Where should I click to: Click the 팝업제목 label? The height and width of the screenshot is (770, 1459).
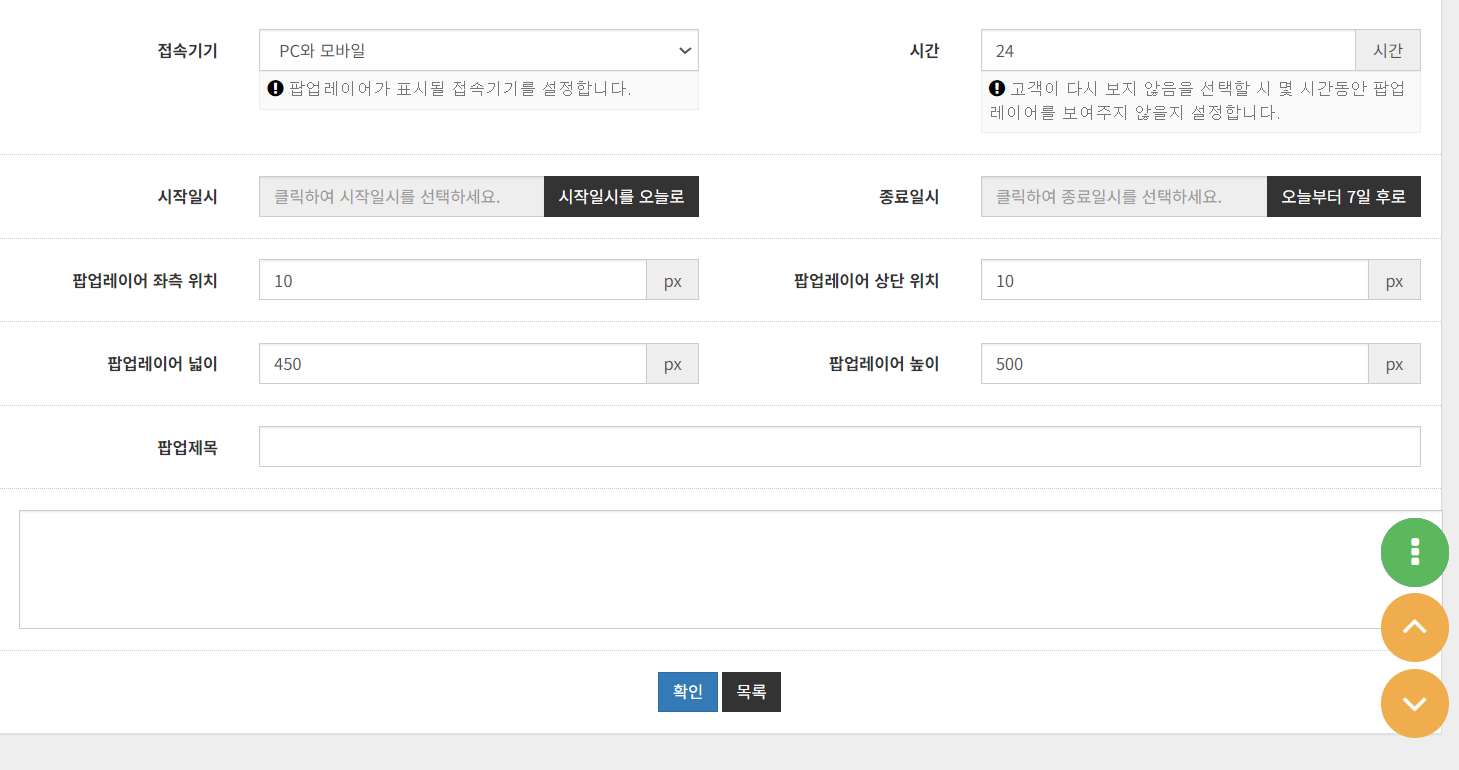pyautogui.click(x=187, y=447)
